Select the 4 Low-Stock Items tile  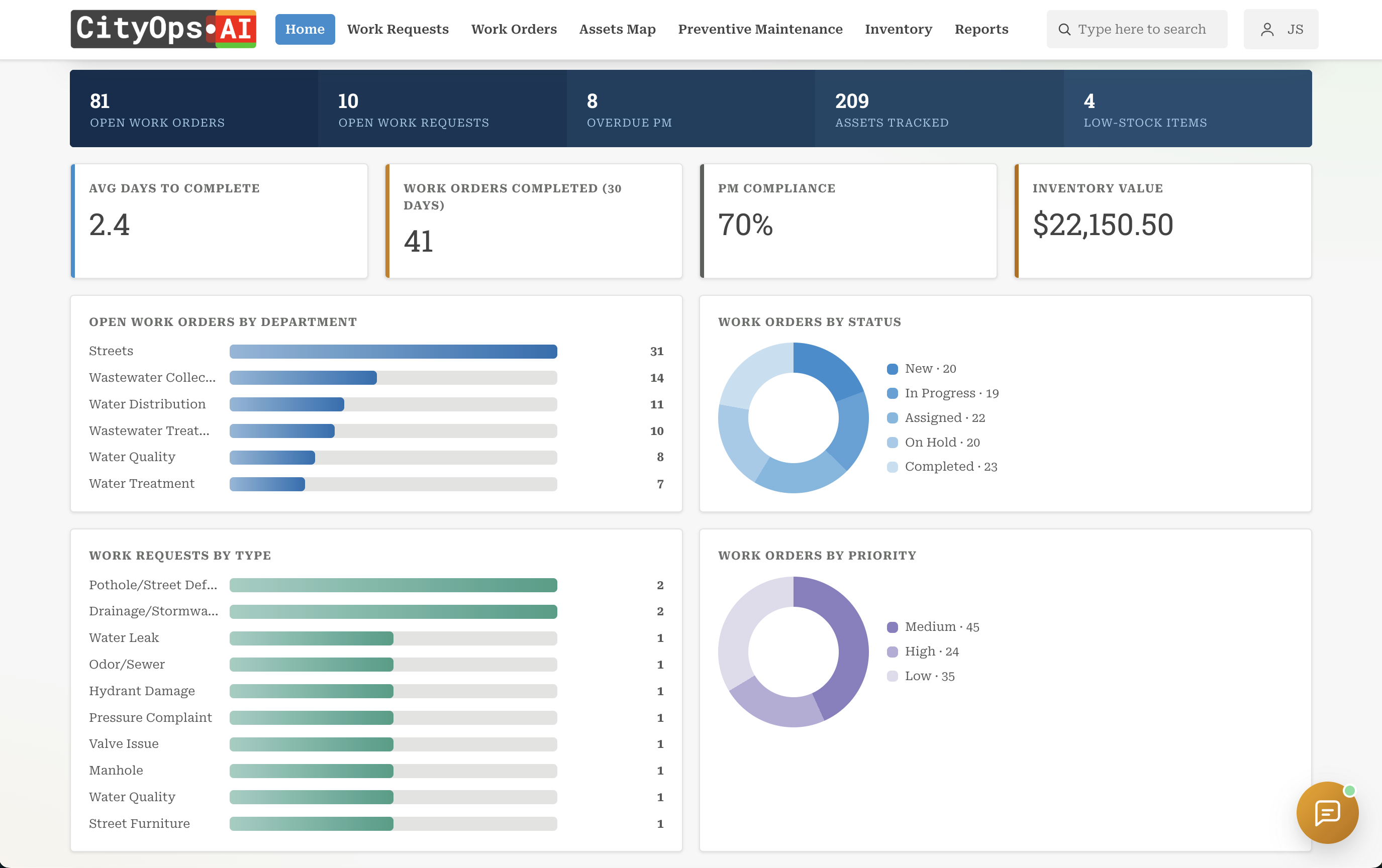(x=1188, y=108)
